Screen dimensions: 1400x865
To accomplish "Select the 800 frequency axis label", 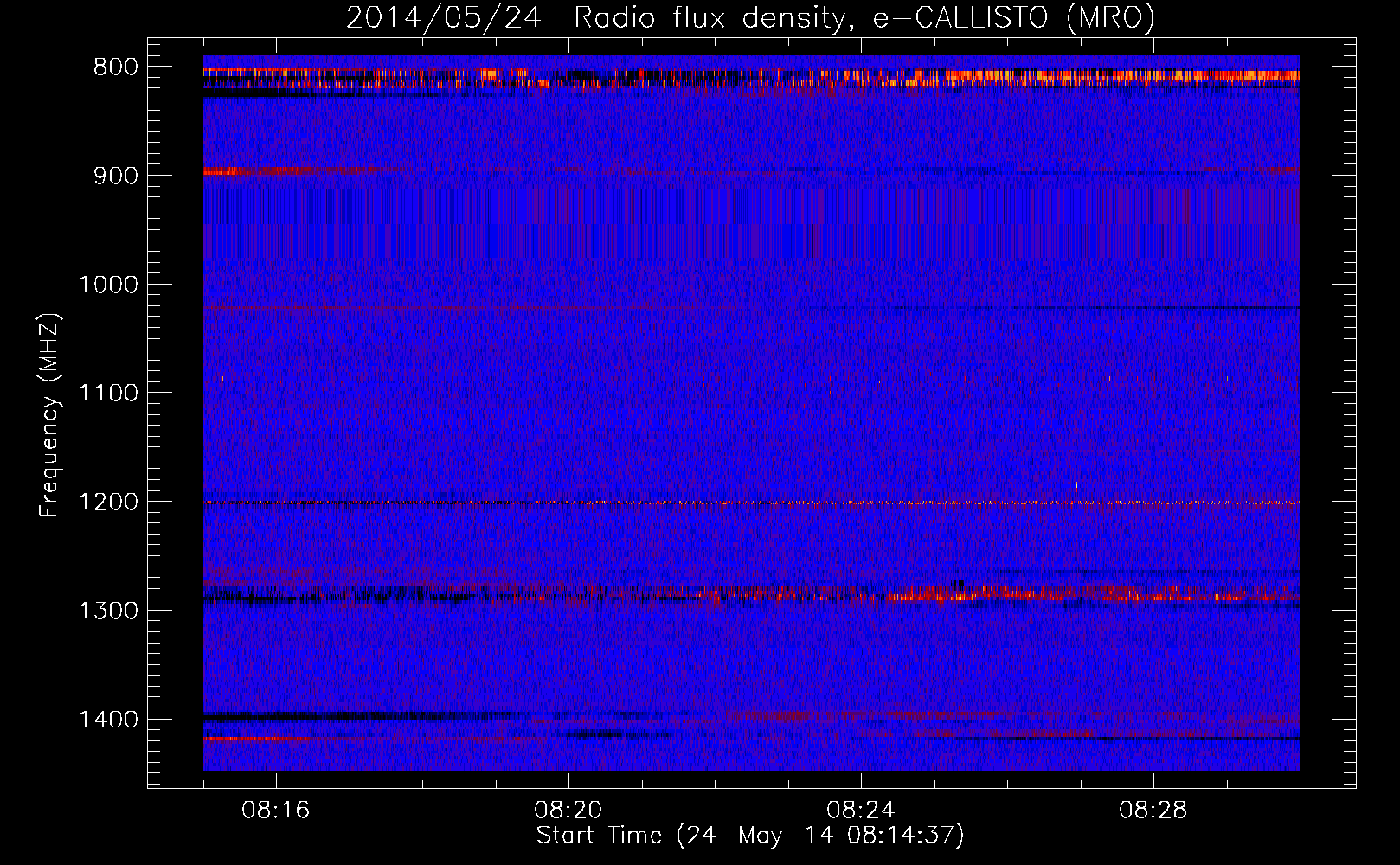I will (115, 67).
